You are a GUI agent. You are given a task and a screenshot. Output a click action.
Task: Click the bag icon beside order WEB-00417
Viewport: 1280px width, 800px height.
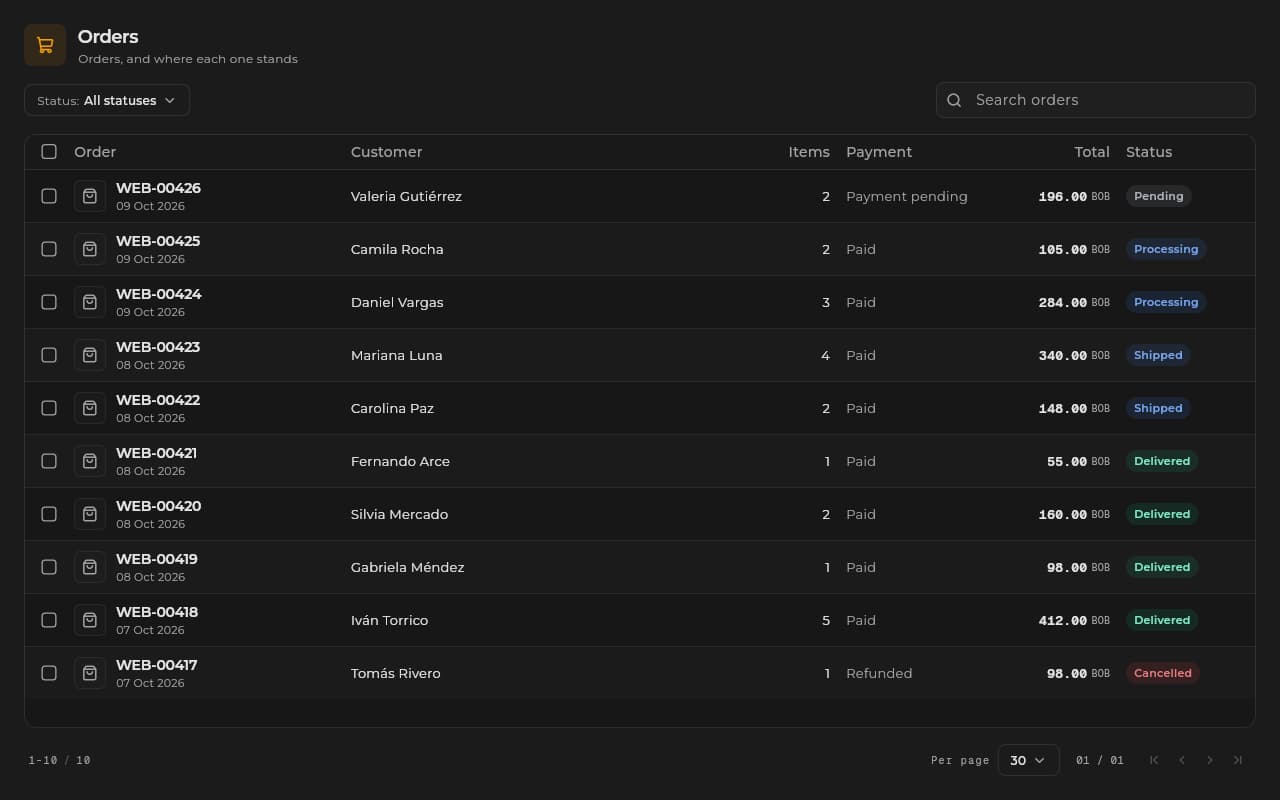point(90,673)
